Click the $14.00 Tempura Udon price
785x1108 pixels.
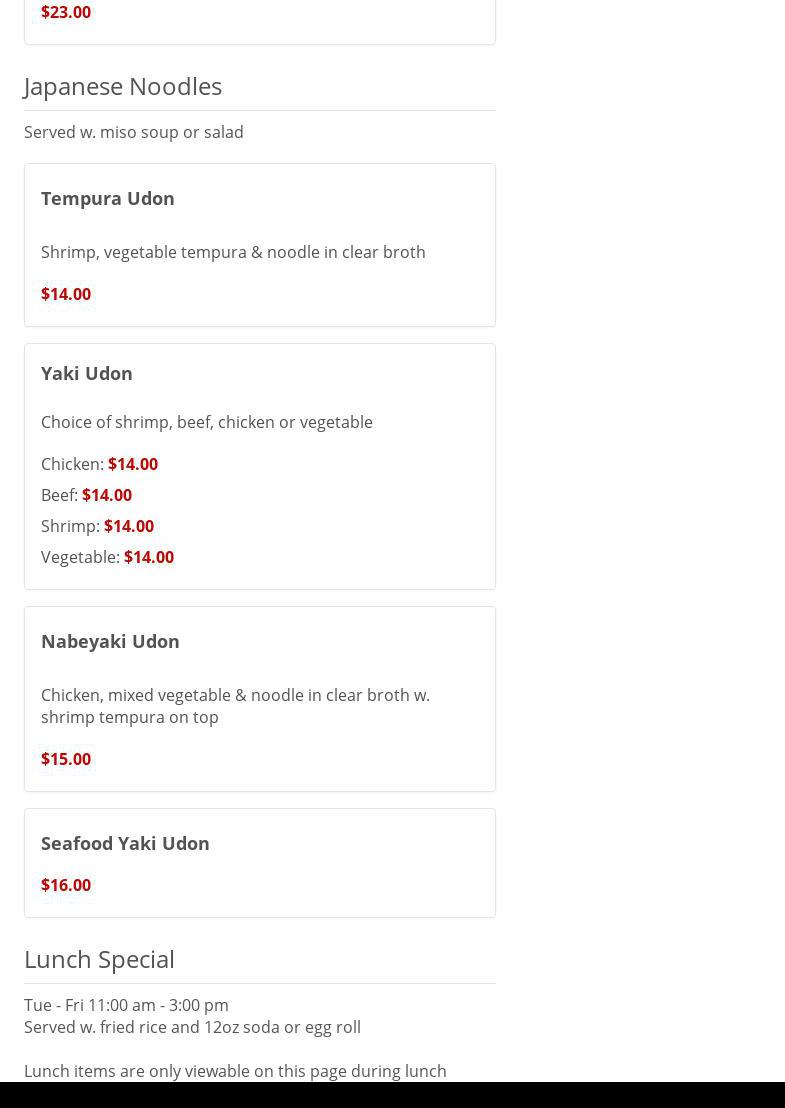[x=66, y=294]
